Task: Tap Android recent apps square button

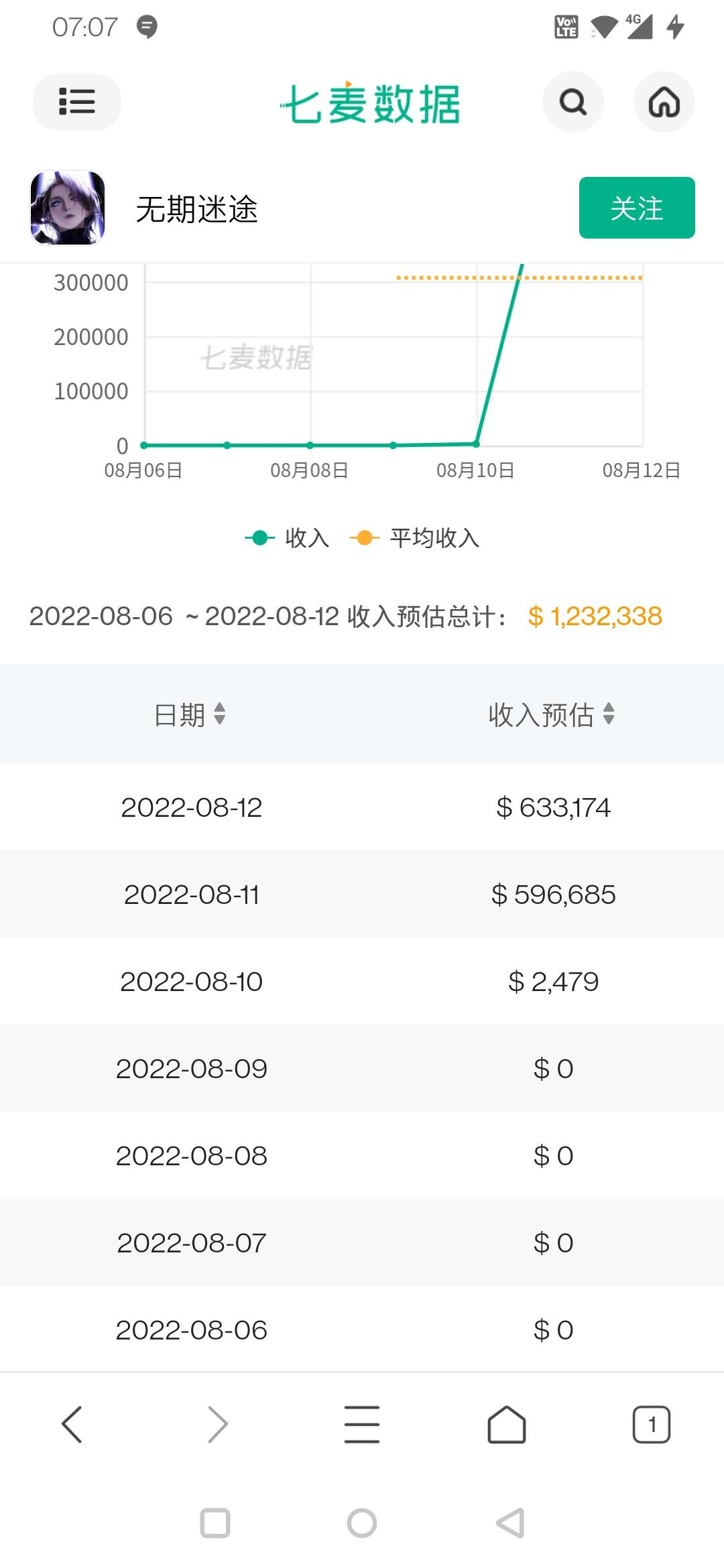Action: pos(215,1523)
